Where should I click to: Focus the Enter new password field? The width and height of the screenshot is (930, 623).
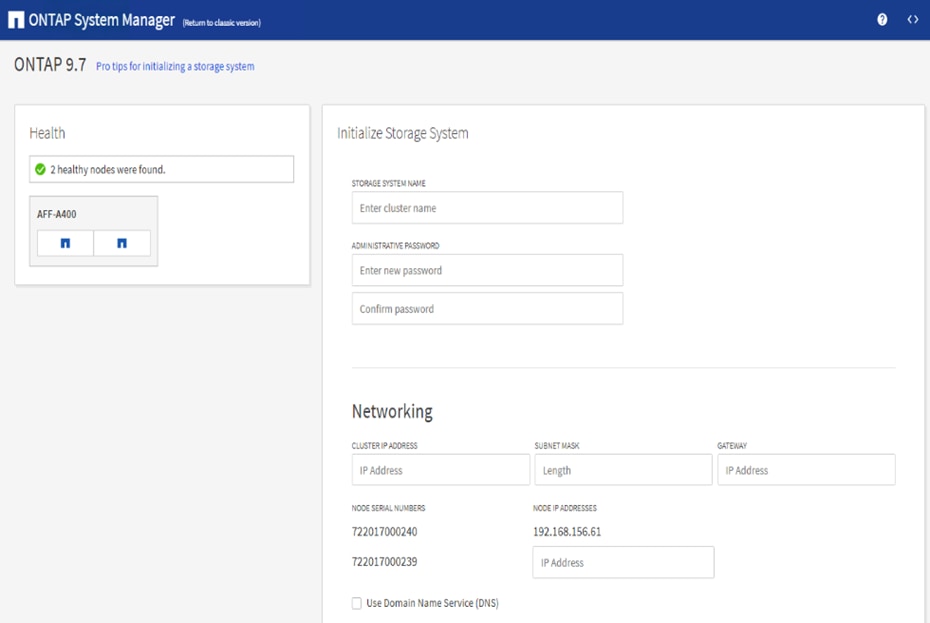[487, 270]
